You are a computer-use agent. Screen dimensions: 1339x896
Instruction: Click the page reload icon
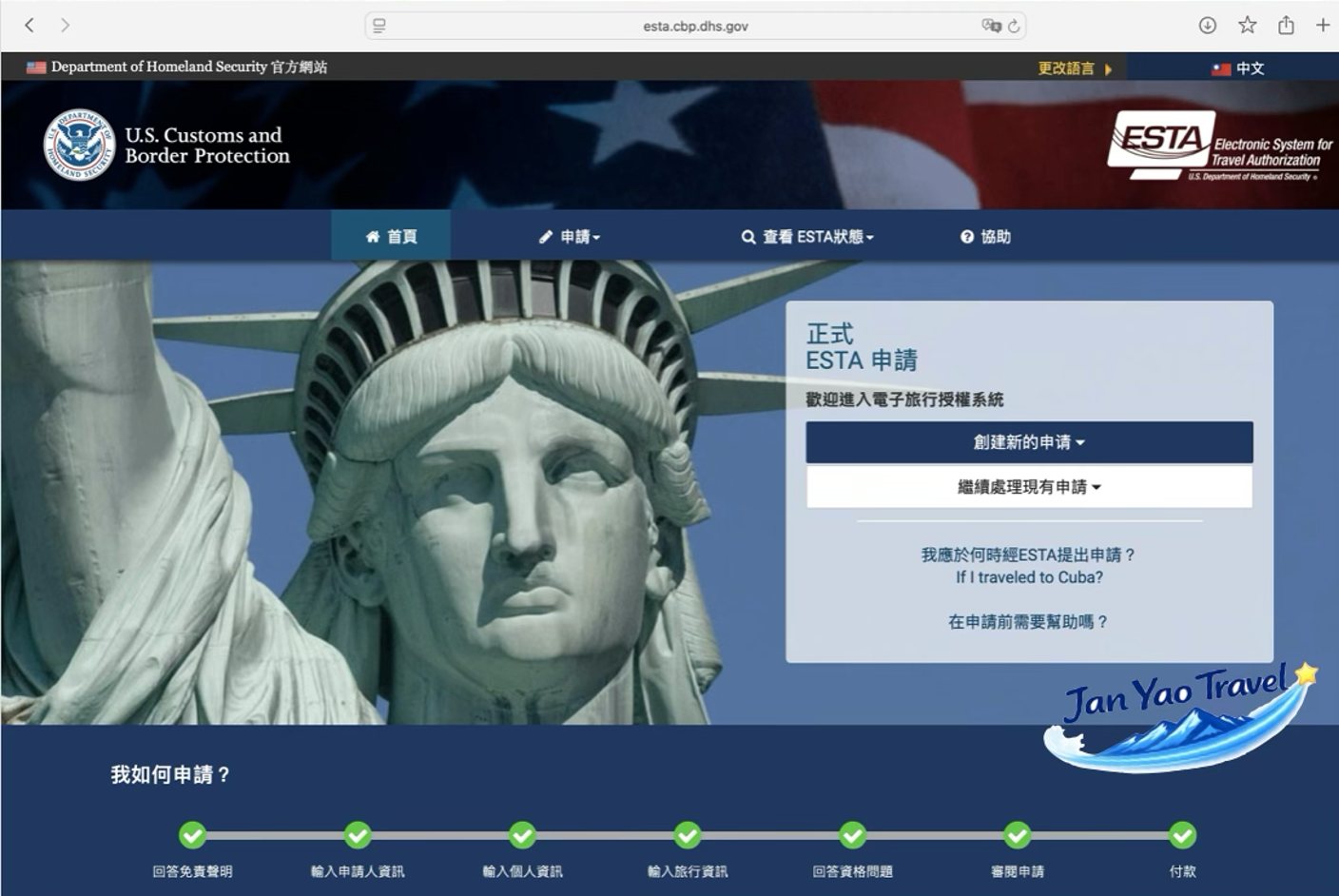1014,27
